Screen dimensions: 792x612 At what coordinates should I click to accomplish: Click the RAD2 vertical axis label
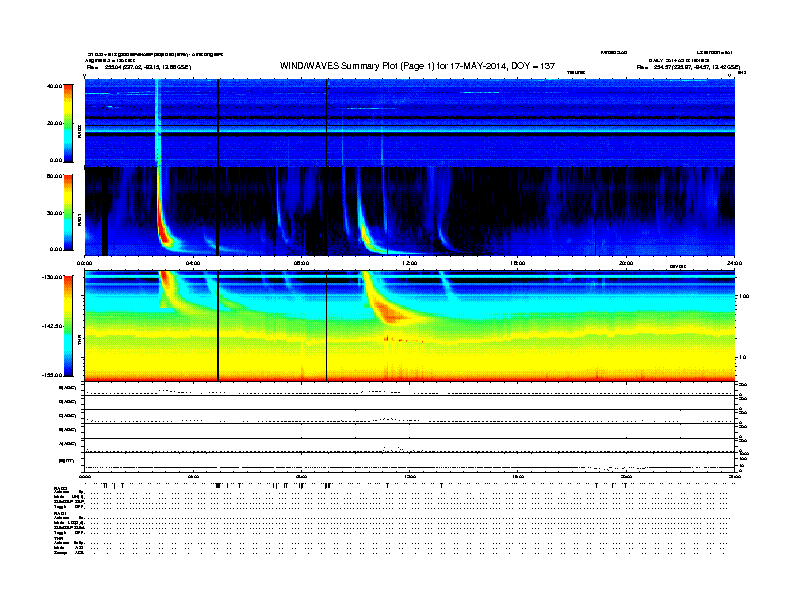[79, 131]
